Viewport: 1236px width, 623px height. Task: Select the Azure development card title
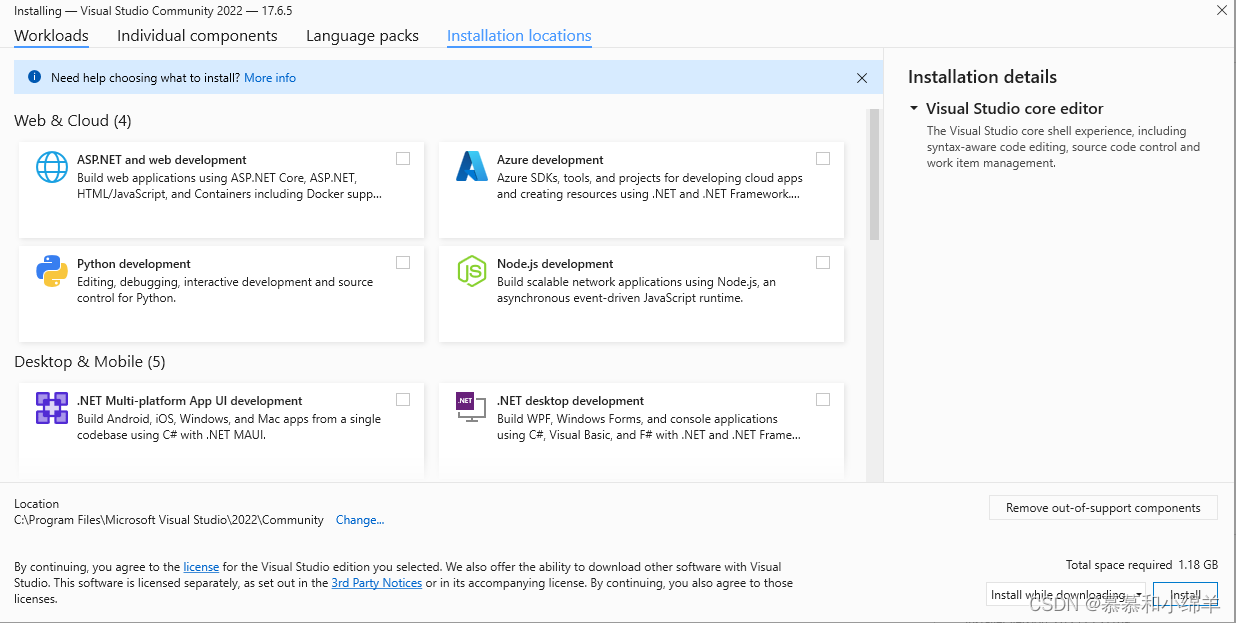[550, 160]
